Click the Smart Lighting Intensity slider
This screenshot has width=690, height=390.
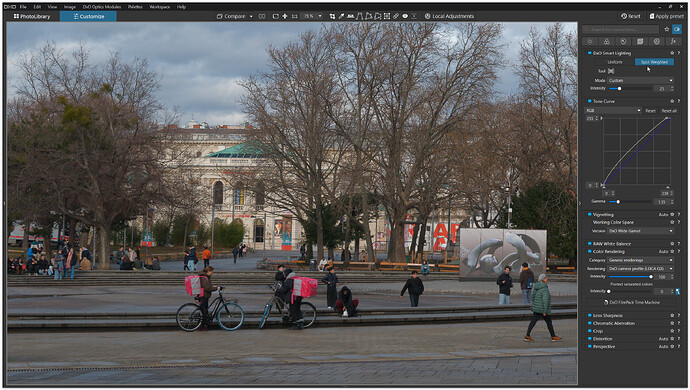pyautogui.click(x=631, y=88)
